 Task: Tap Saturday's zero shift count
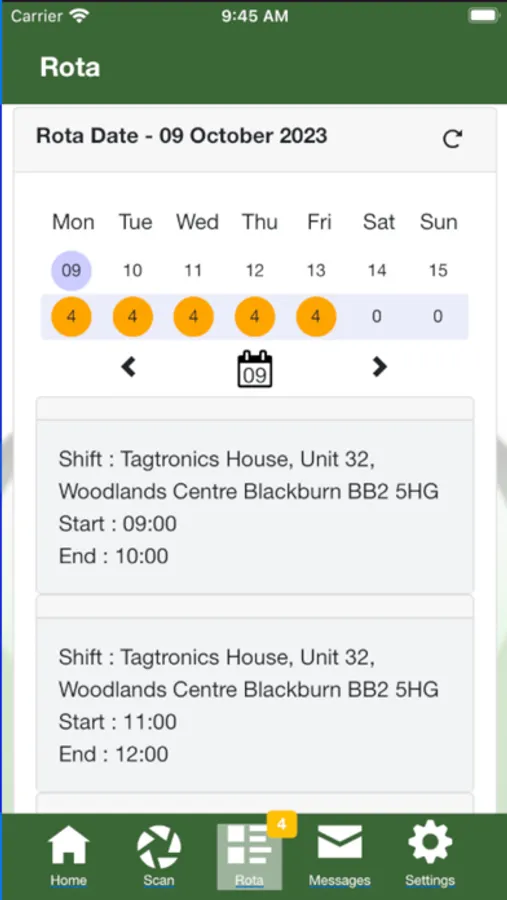click(377, 316)
